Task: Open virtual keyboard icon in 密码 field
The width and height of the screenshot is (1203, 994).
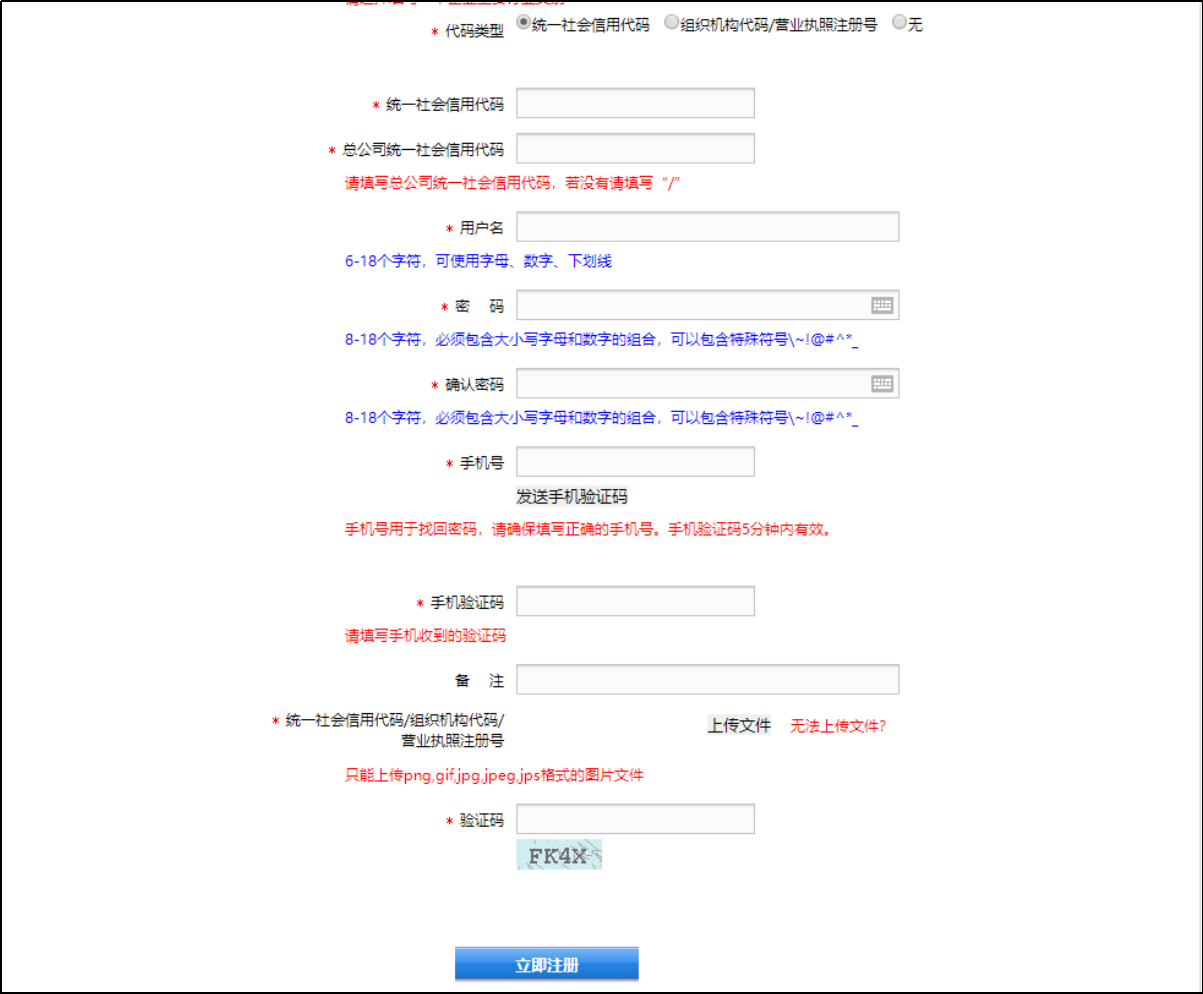Action: click(x=882, y=305)
